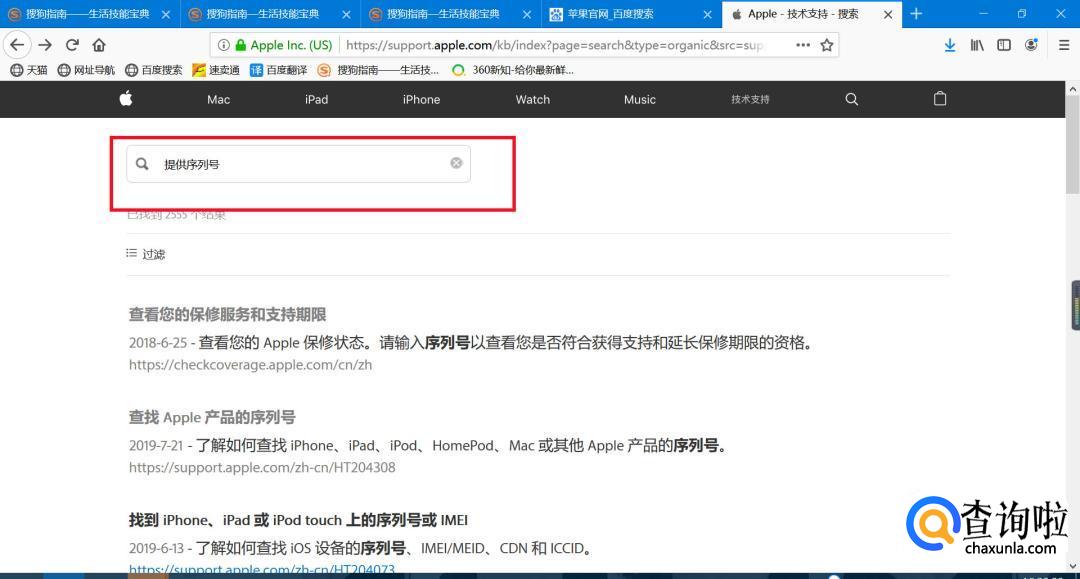Open the 360新知 bookmark
This screenshot has height=579, width=1080.
512,70
